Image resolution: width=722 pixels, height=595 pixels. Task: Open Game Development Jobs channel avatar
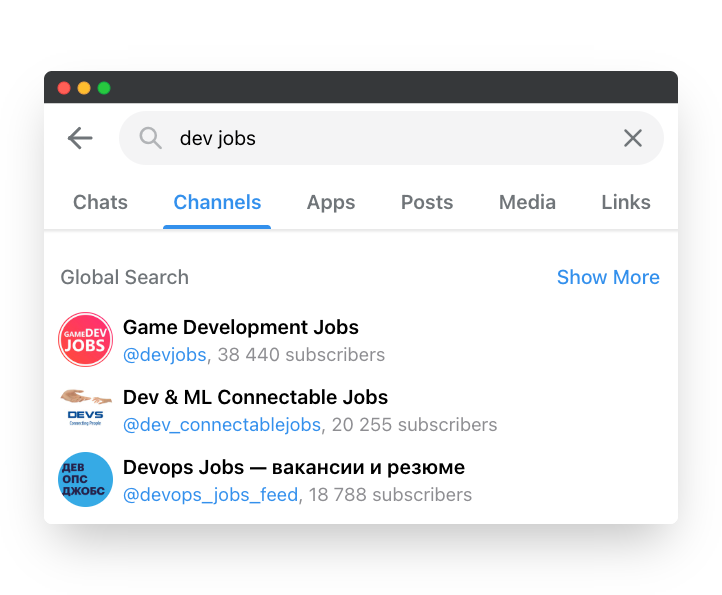(86, 340)
